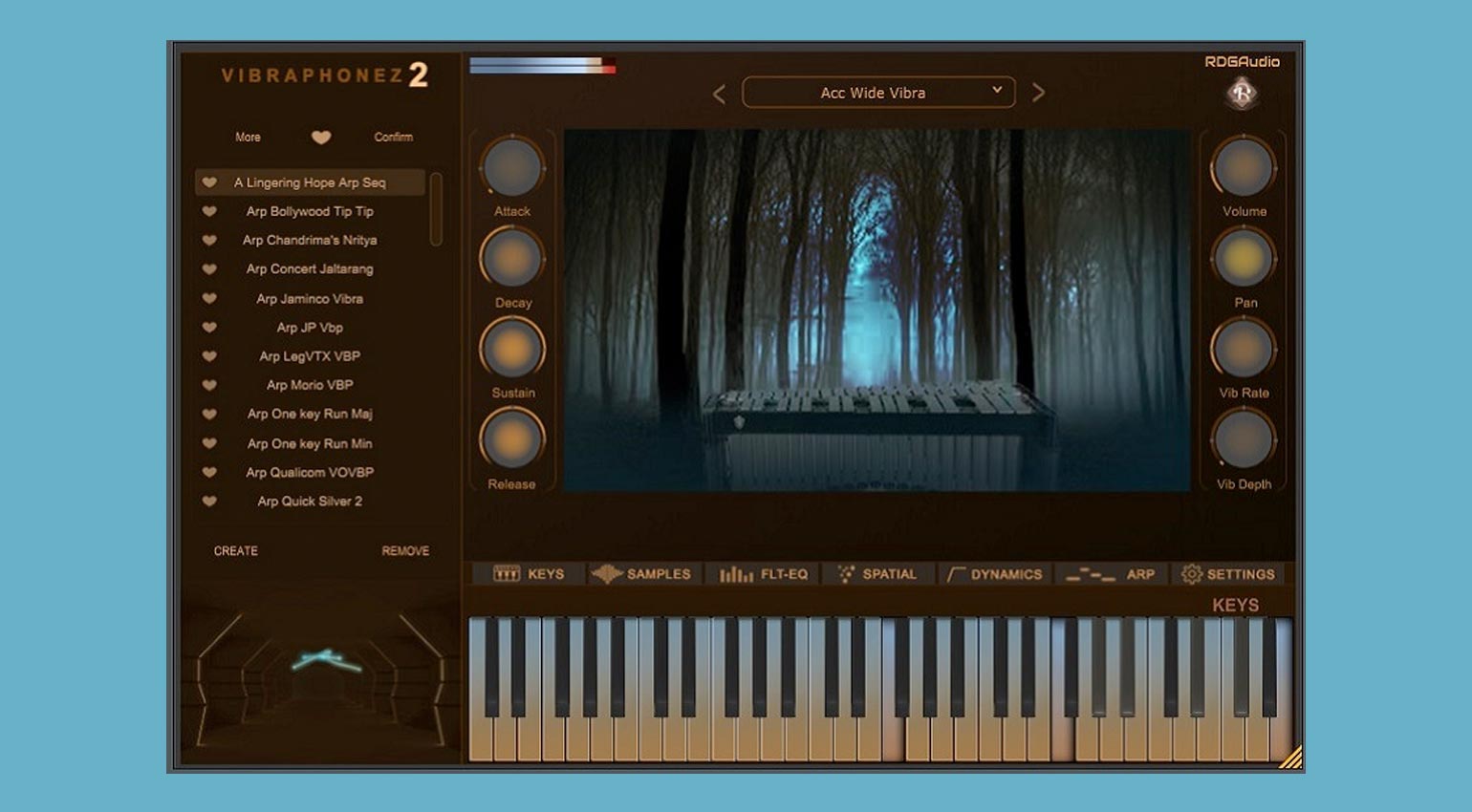This screenshot has width=1472, height=812.
Task: Click the RDGAudio logo badge
Action: click(x=1242, y=94)
